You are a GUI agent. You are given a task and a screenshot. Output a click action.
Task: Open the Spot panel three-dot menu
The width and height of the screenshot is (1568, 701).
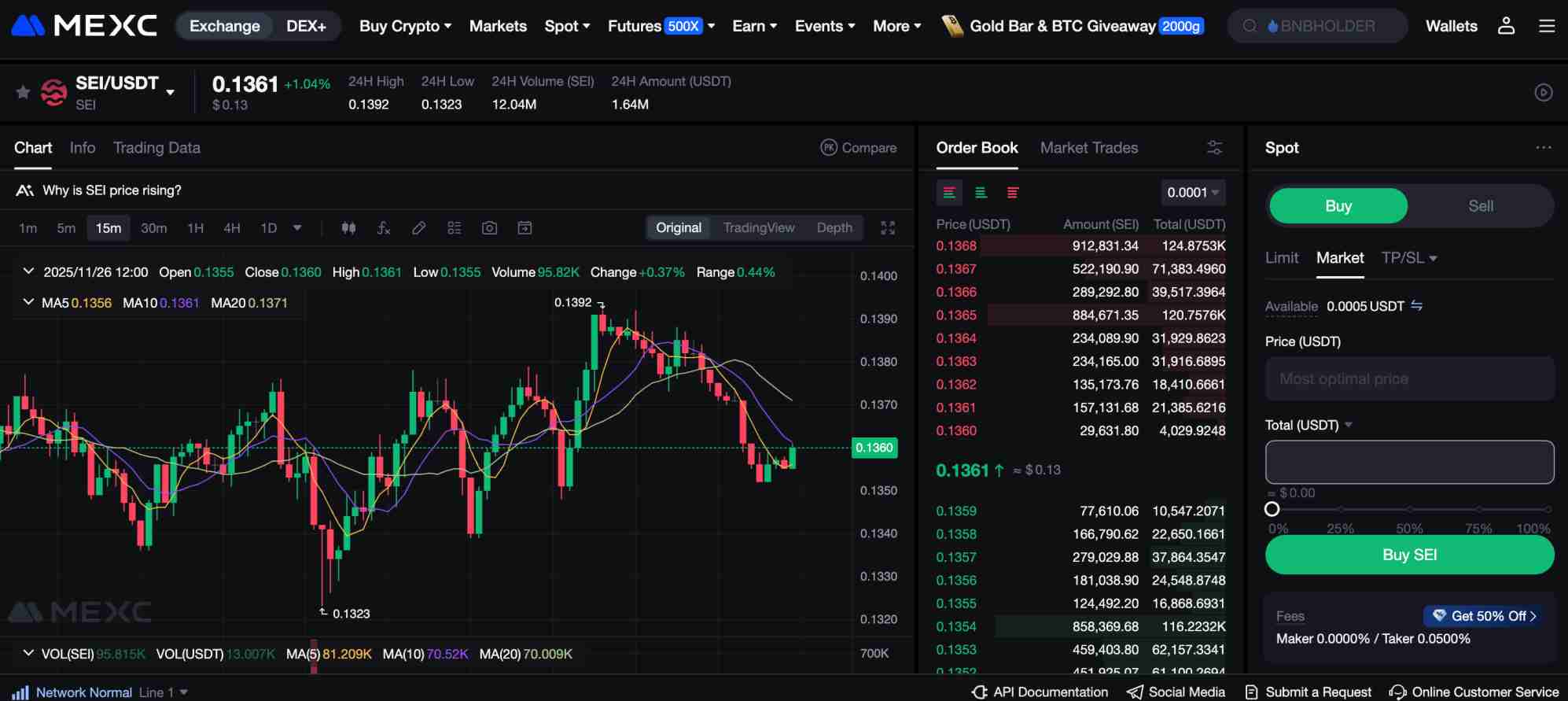[1544, 147]
